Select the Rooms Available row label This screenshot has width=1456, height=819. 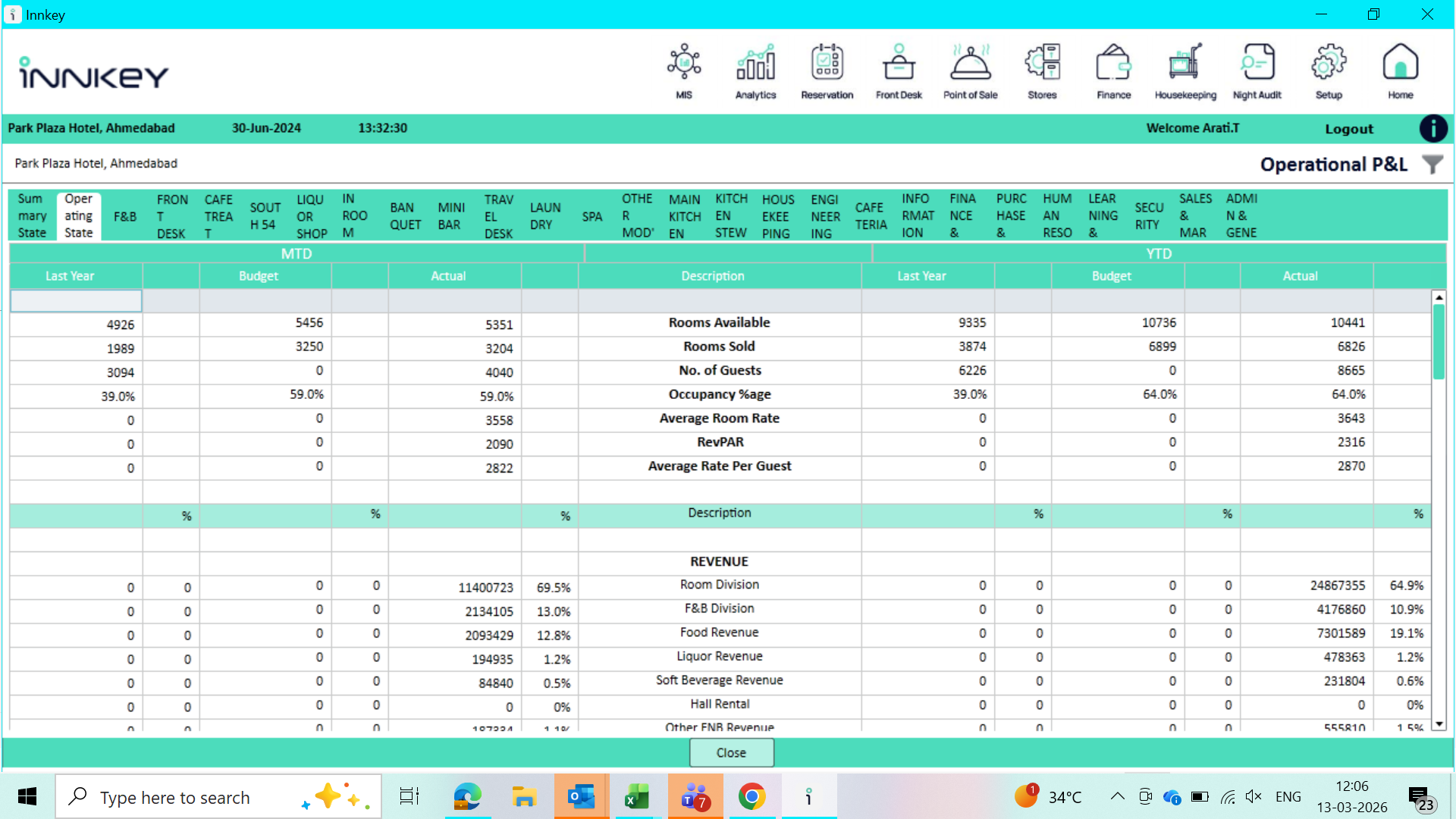pos(719,322)
